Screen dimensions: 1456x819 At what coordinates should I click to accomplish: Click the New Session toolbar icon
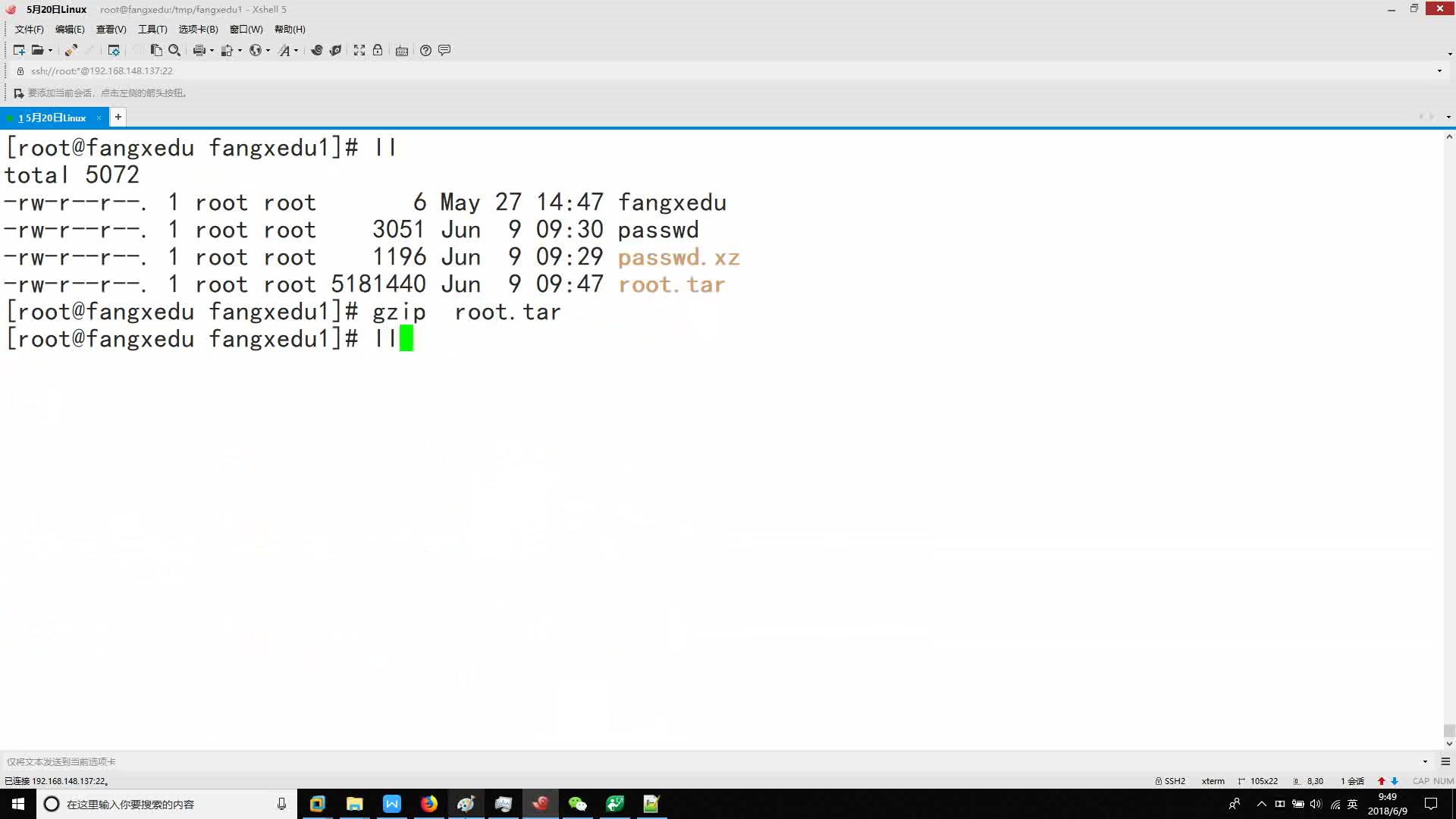pos(19,50)
